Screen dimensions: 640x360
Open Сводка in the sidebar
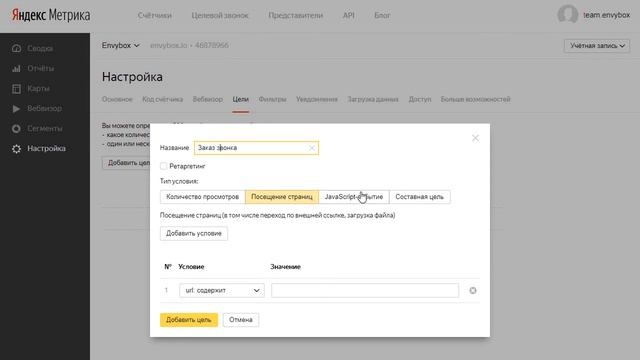pos(40,49)
